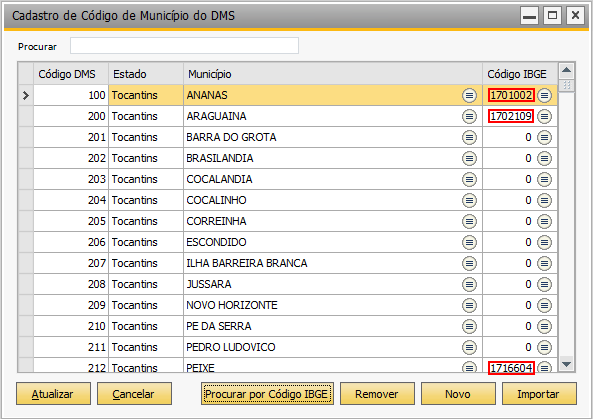Click the Remover button
This screenshot has width=593, height=419.
click(377, 394)
